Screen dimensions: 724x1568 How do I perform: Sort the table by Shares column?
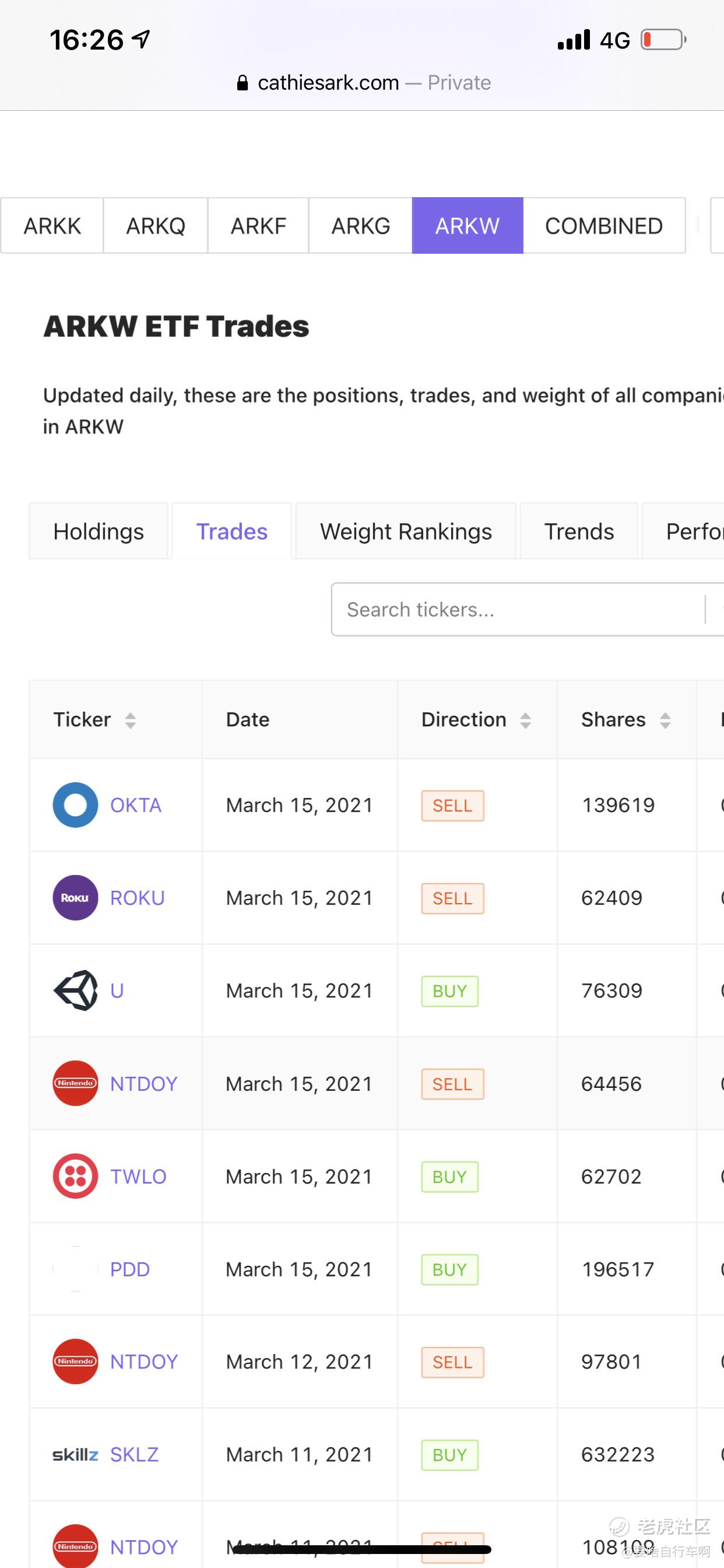pyautogui.click(x=665, y=720)
